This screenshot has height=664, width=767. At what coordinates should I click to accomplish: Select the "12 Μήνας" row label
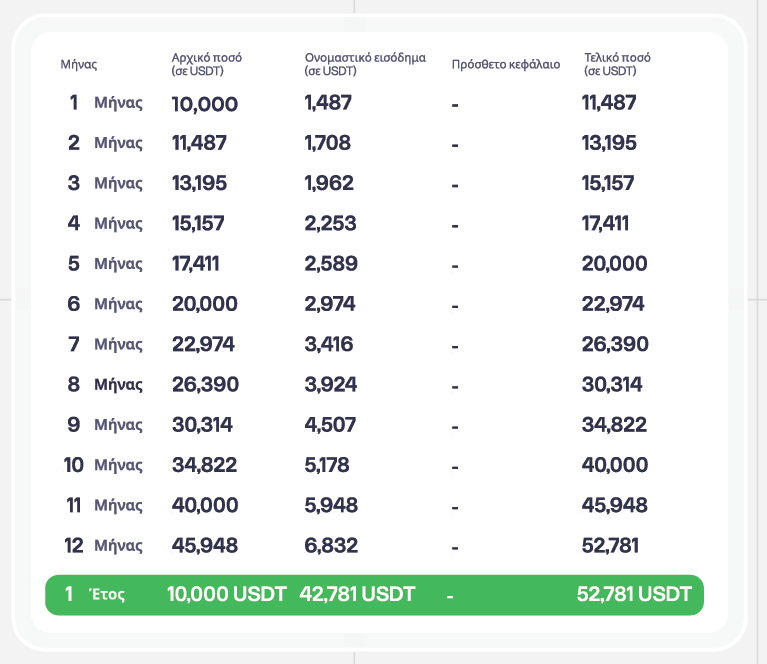coord(105,546)
